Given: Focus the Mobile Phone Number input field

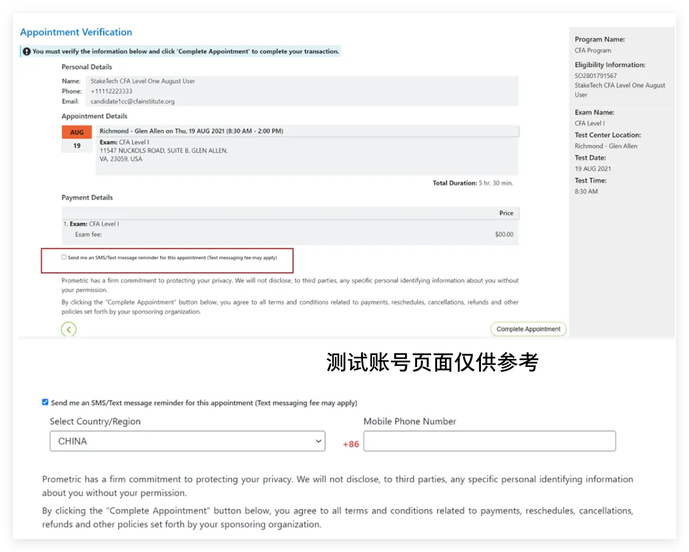Looking at the screenshot, I should (490, 441).
